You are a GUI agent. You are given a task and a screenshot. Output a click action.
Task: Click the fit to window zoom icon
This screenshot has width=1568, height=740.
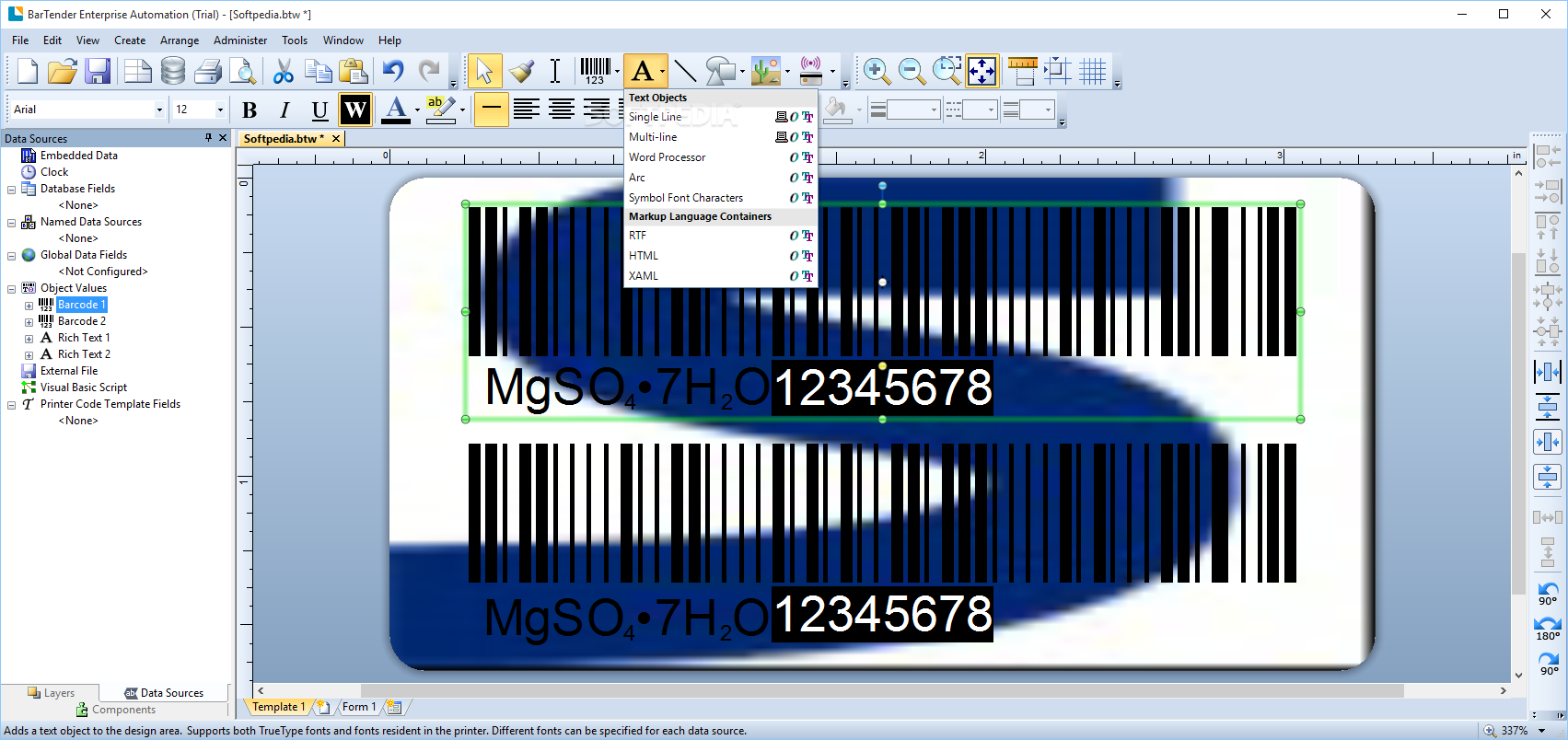click(x=981, y=71)
